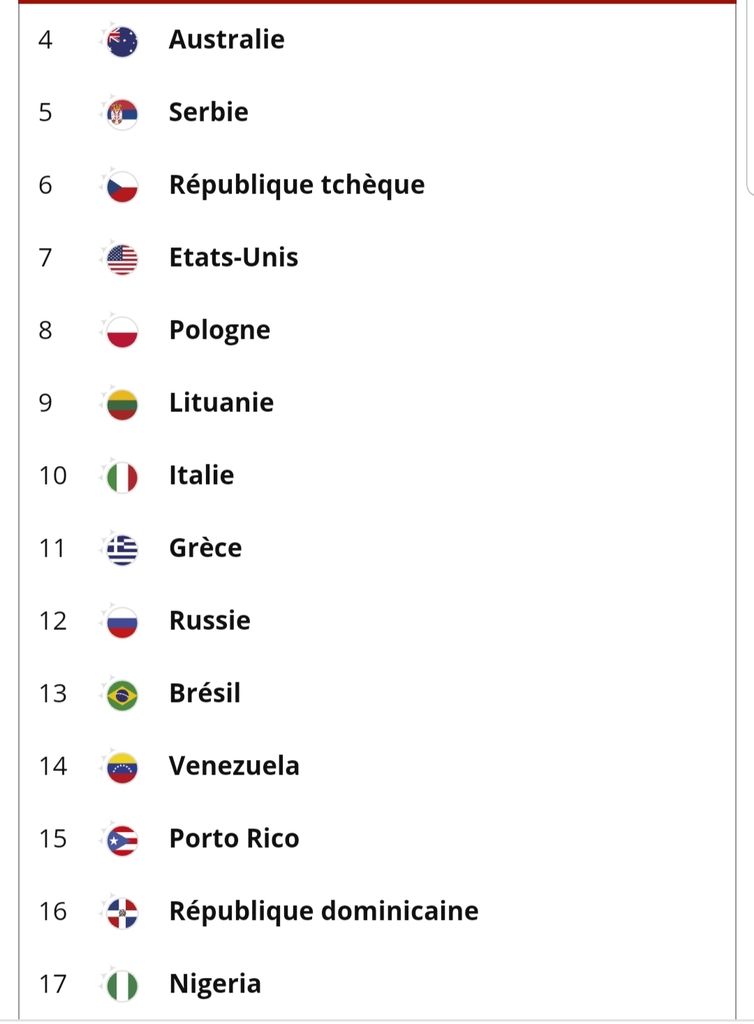Tap the Greece flag icon
This screenshot has width=754, height=1024.
(x=122, y=550)
